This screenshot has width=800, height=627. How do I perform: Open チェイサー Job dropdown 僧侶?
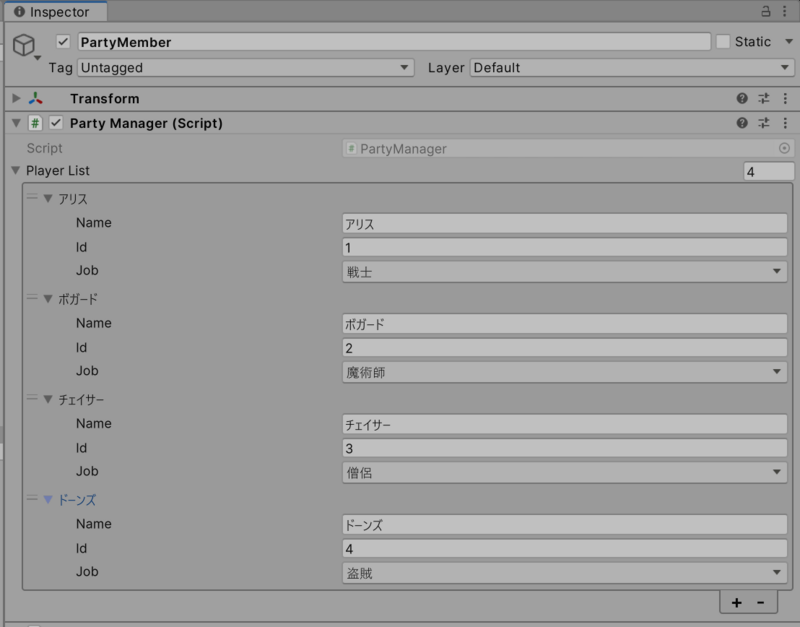pos(564,472)
